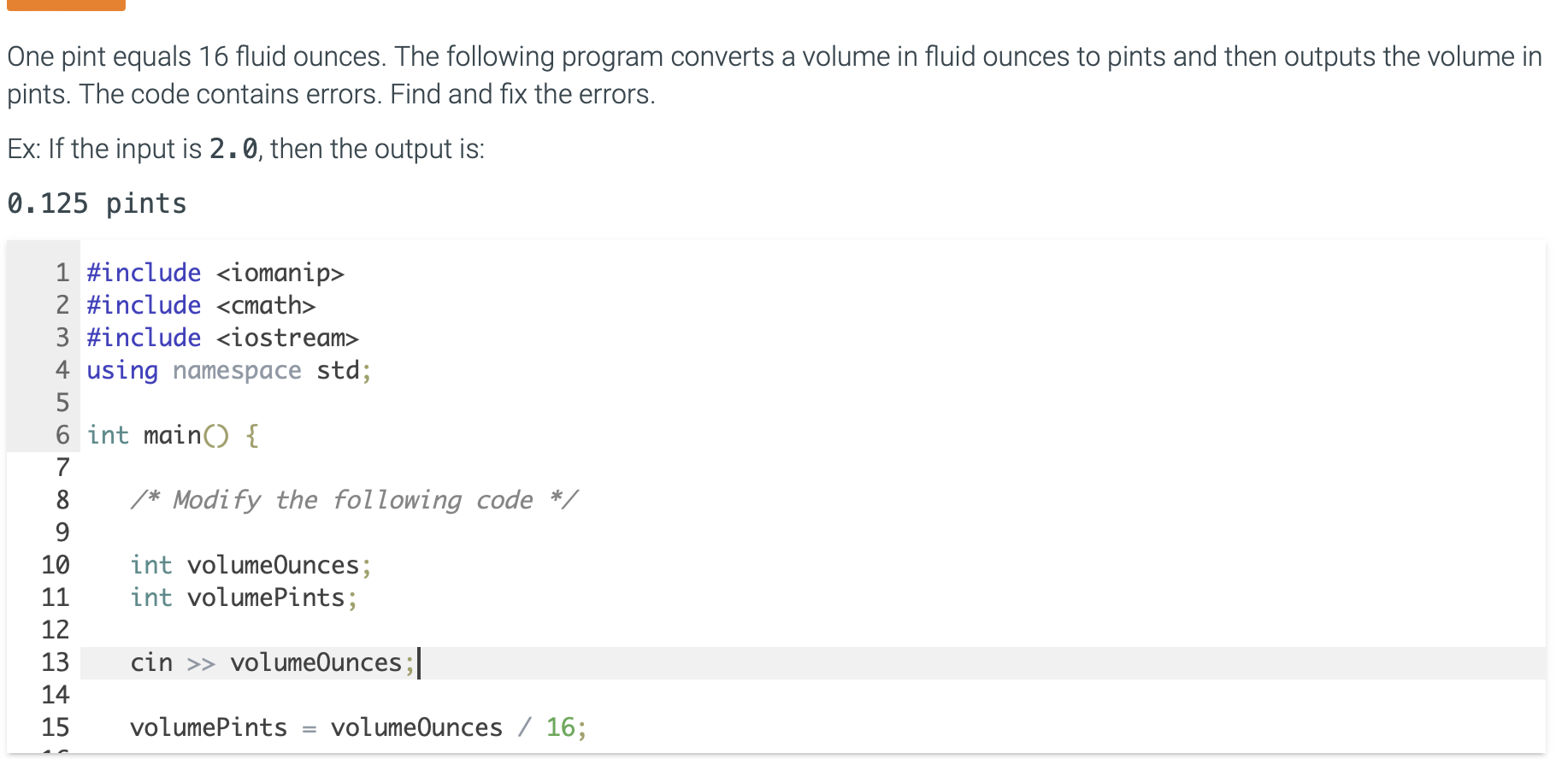Click line number 13 in gutter
Screen dimensions: 1568x759
pyautogui.click(x=56, y=662)
